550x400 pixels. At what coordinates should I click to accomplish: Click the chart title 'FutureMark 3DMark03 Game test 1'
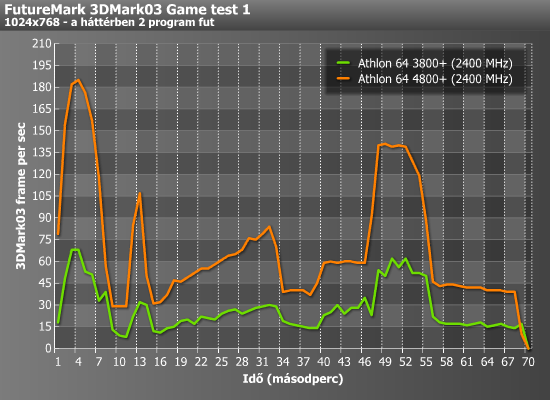(x=127, y=9)
